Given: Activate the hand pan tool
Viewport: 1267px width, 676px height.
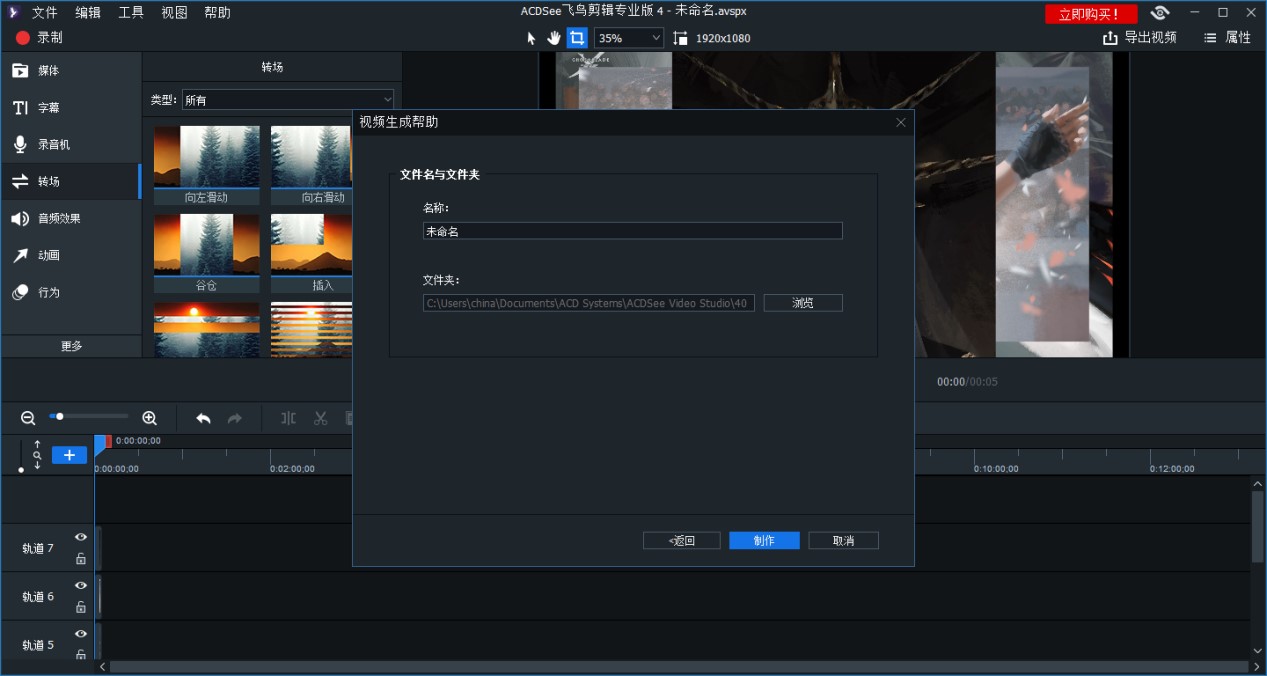Looking at the screenshot, I should 554,38.
